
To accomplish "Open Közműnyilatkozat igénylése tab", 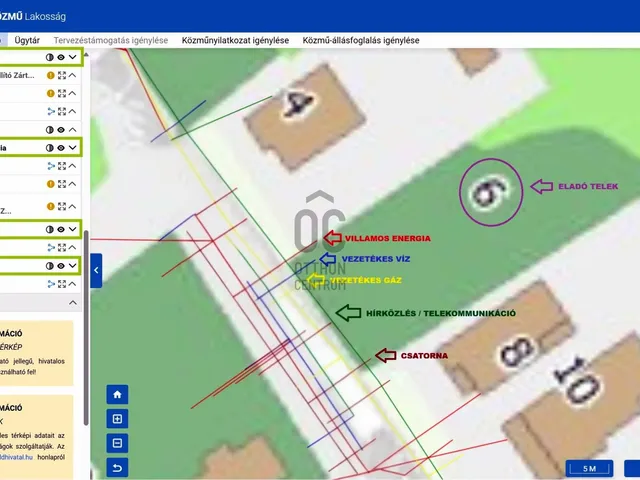I will point(235,40).
